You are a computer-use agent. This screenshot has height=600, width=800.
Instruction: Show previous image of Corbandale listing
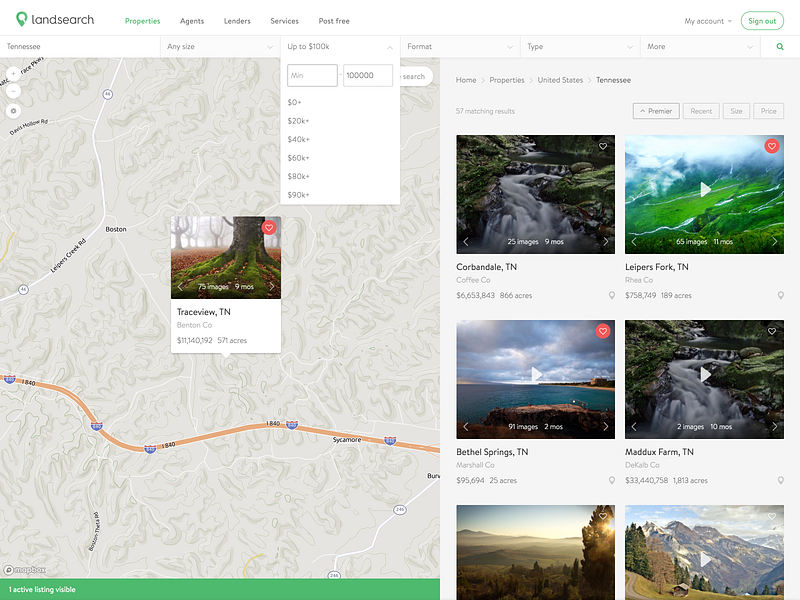point(465,241)
